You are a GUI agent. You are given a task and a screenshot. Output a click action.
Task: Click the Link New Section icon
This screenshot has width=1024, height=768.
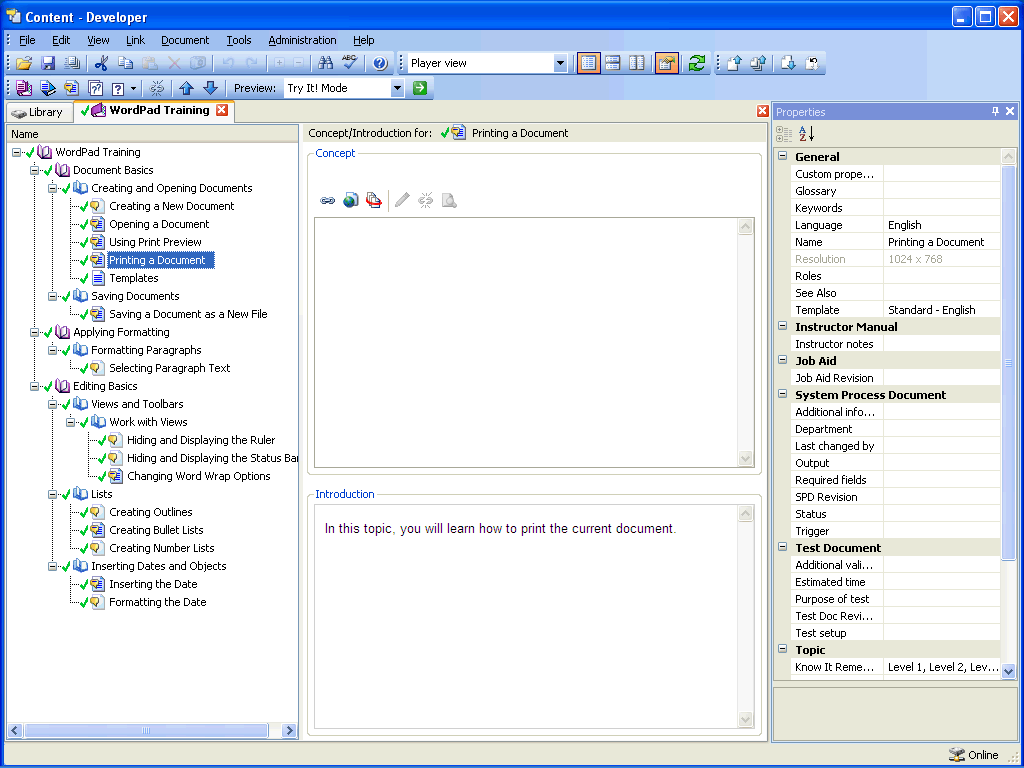click(48, 88)
